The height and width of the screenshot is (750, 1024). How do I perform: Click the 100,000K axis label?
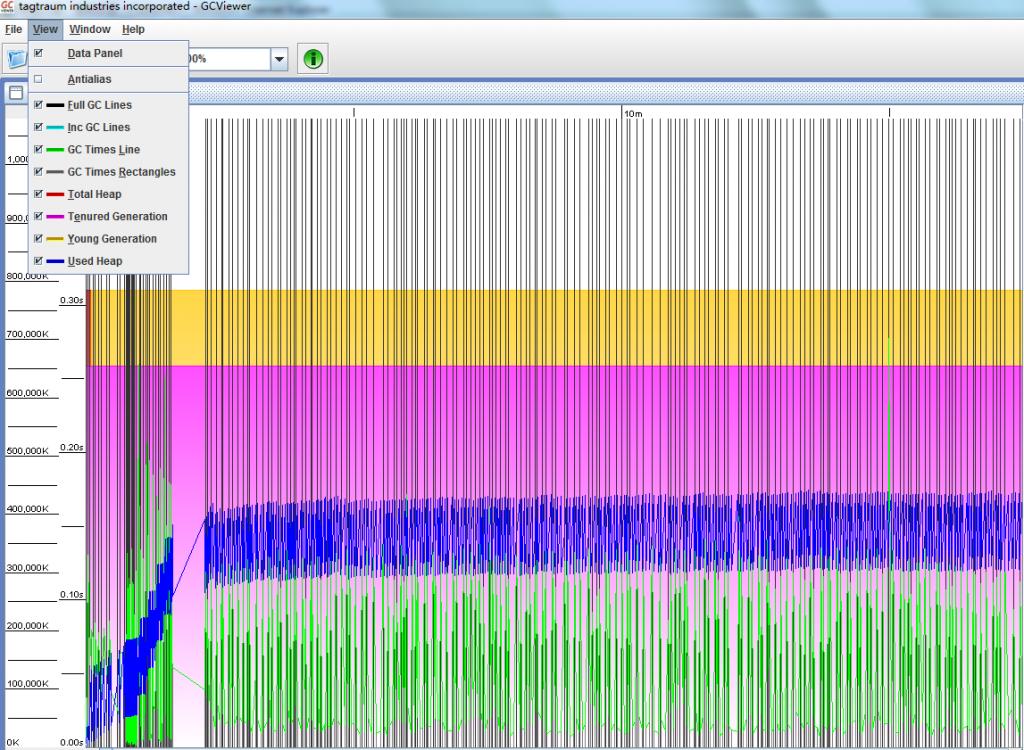click(x=27, y=684)
